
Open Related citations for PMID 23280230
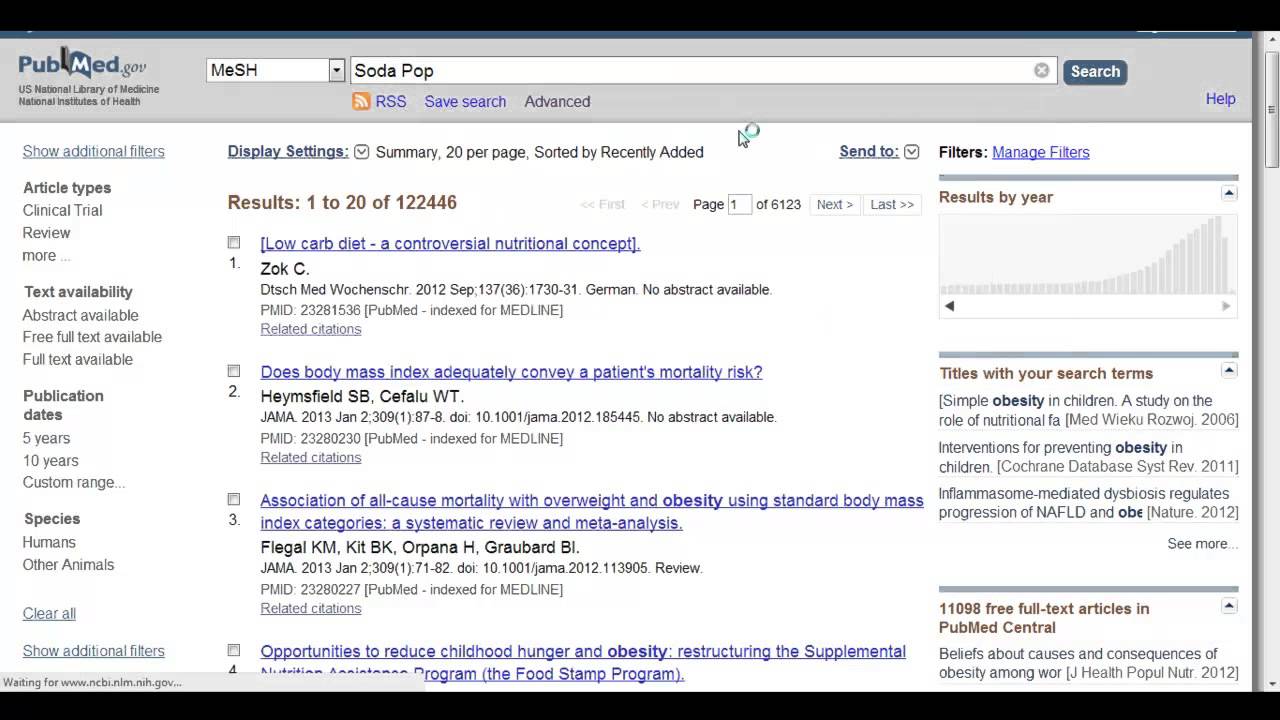click(x=311, y=457)
